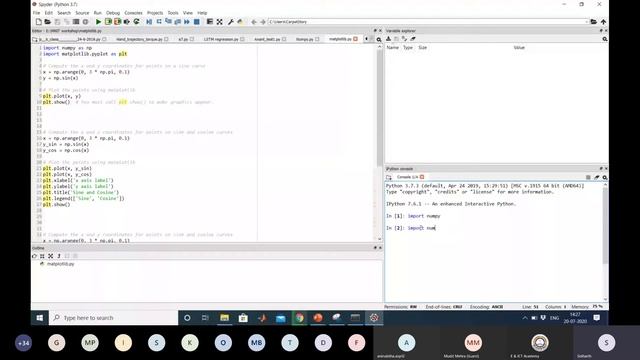Click Windows Start button
Screen dimensions: 640x360
click(40, 318)
